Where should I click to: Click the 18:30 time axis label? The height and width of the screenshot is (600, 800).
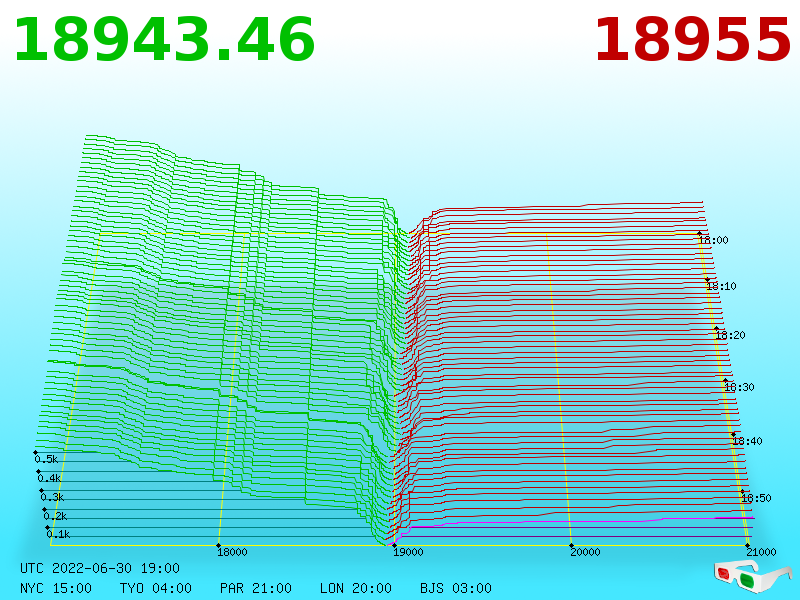click(739, 387)
